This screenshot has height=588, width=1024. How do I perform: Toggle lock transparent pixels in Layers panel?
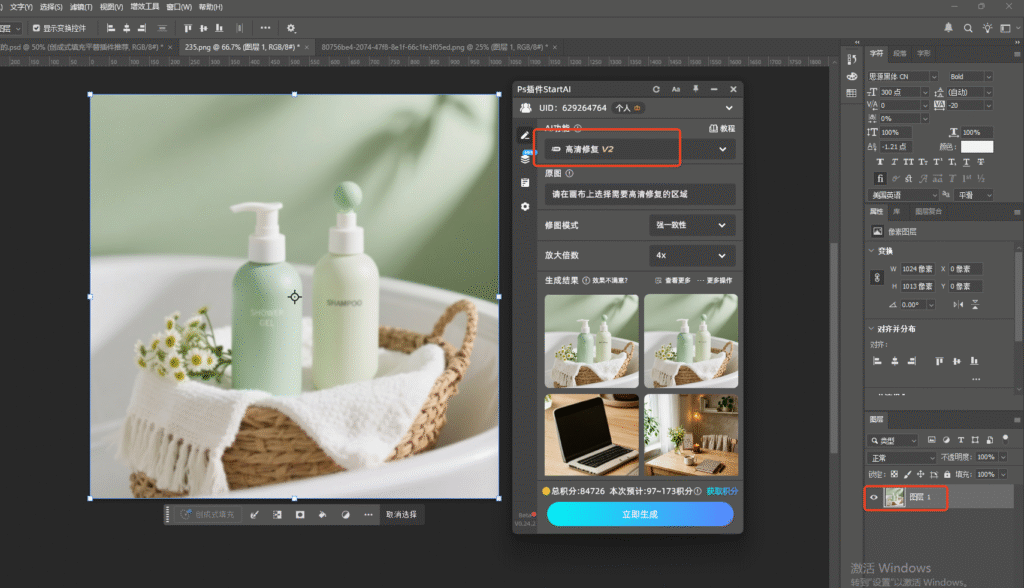pyautogui.click(x=894, y=474)
